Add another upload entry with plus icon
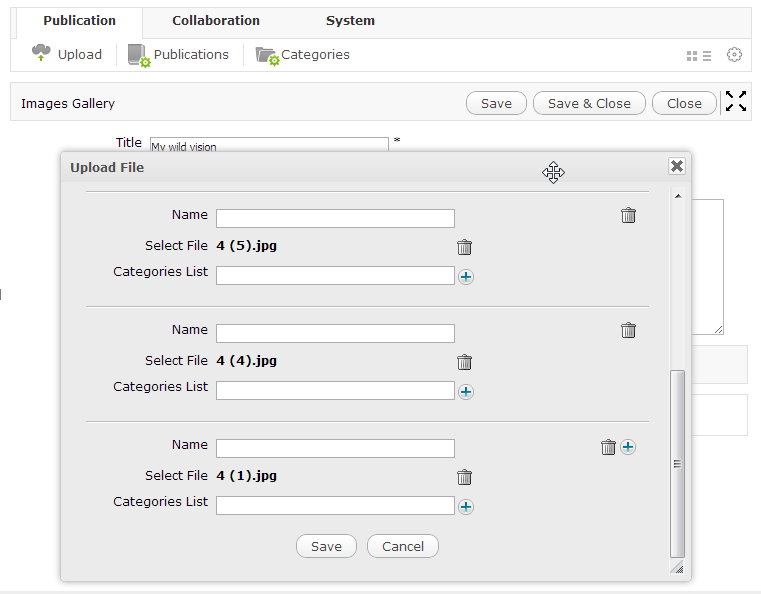The width and height of the screenshot is (761, 594). [628, 447]
